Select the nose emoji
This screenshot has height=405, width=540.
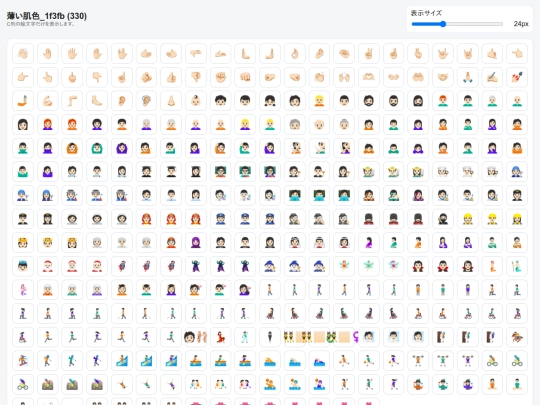(171, 101)
